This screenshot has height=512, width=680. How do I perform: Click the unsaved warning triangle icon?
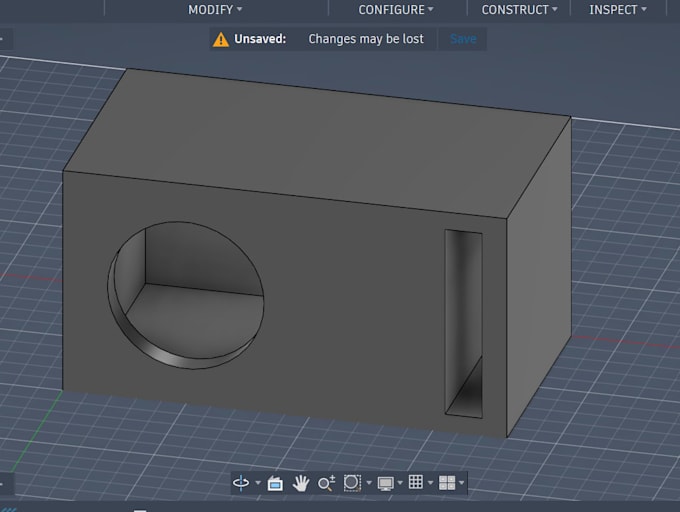click(x=221, y=39)
